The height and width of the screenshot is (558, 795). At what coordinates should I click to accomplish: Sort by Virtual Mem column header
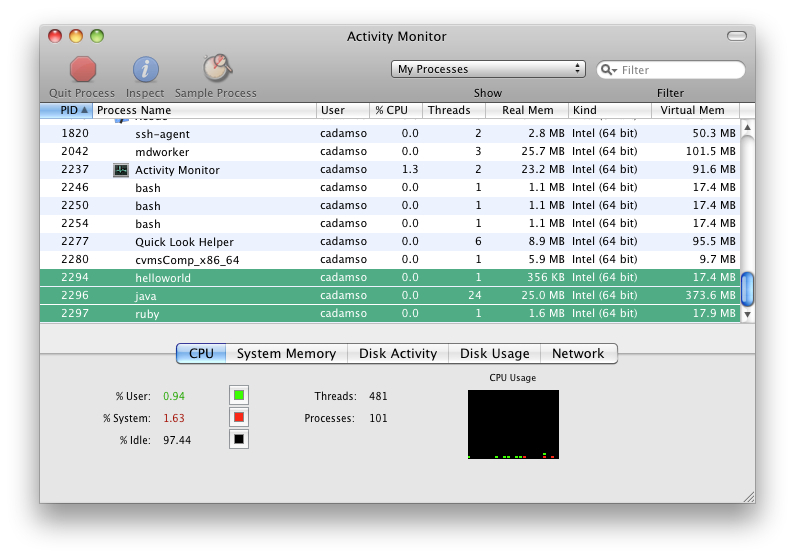[x=695, y=110]
